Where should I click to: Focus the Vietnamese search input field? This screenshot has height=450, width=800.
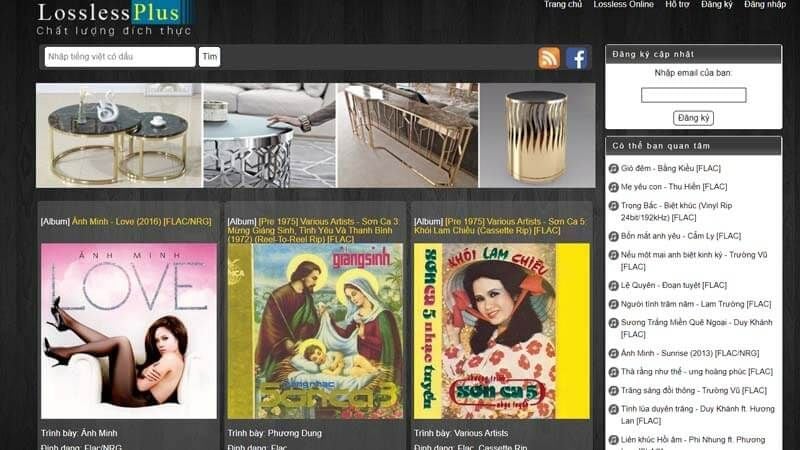click(x=120, y=57)
